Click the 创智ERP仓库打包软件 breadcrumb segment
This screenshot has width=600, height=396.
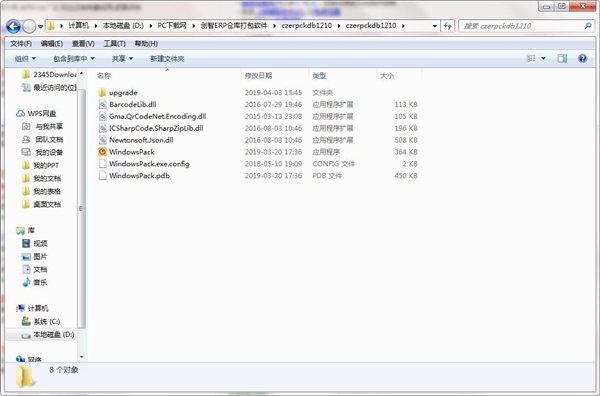[x=234, y=26]
